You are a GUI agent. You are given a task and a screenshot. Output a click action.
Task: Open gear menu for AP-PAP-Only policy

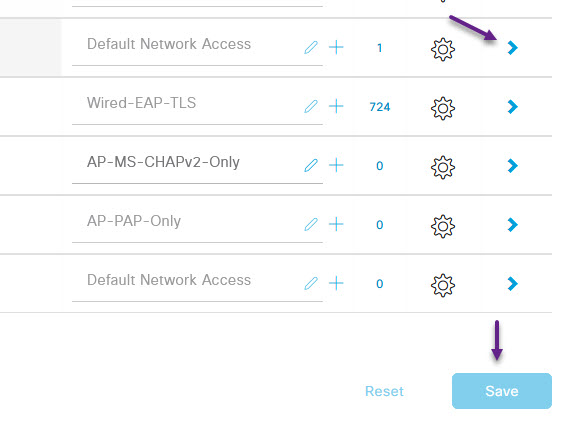point(443,226)
